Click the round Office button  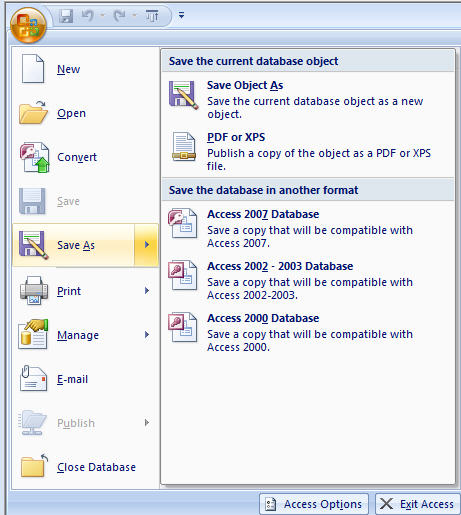28,25
